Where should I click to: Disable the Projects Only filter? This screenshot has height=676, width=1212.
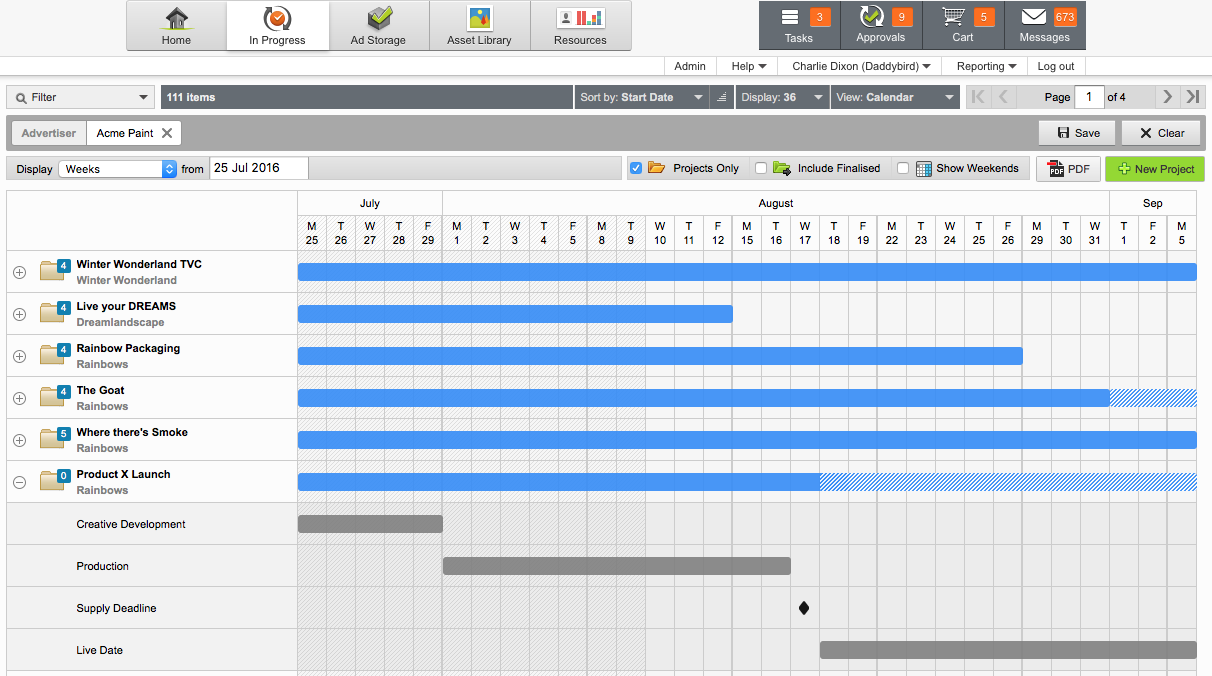click(636, 168)
